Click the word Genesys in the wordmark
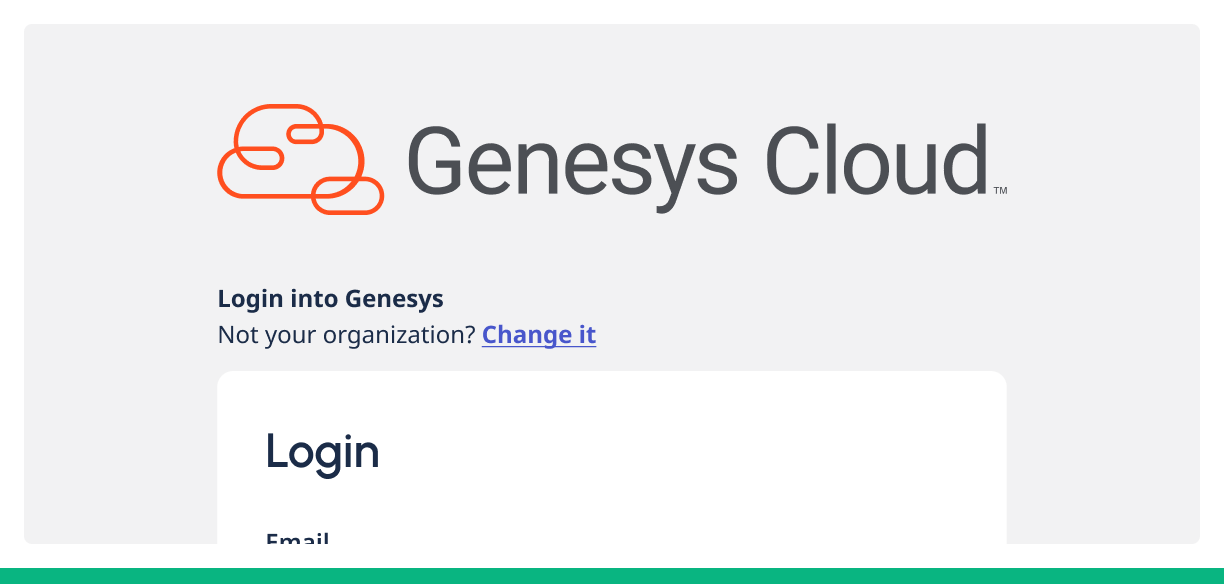This screenshot has height=584, width=1224. point(572,161)
